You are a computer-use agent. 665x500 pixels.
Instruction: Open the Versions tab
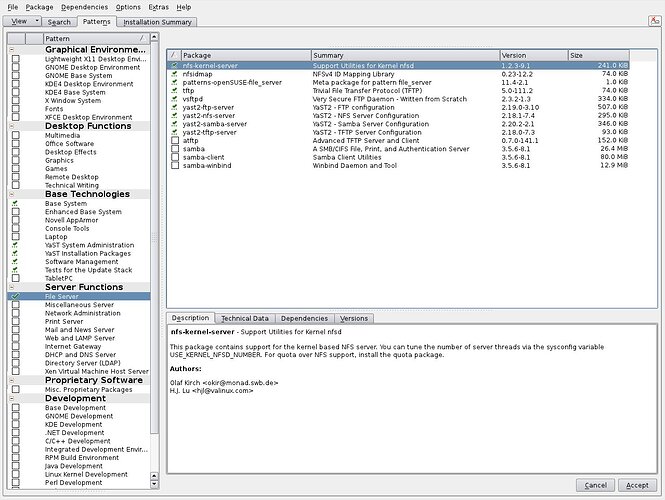click(x=354, y=318)
